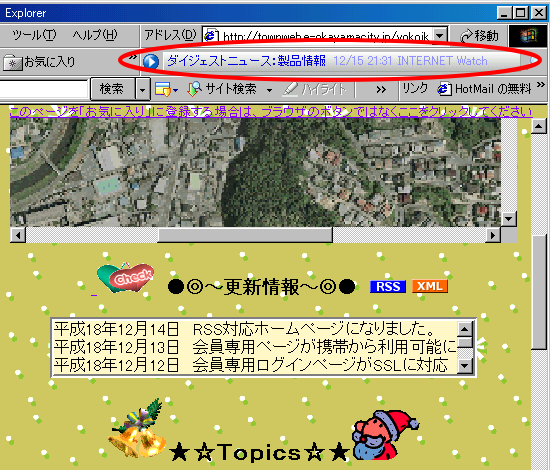Viewport: 550px width, 470px height.
Task: Open the ツール(T) menu
Action: click(34, 35)
